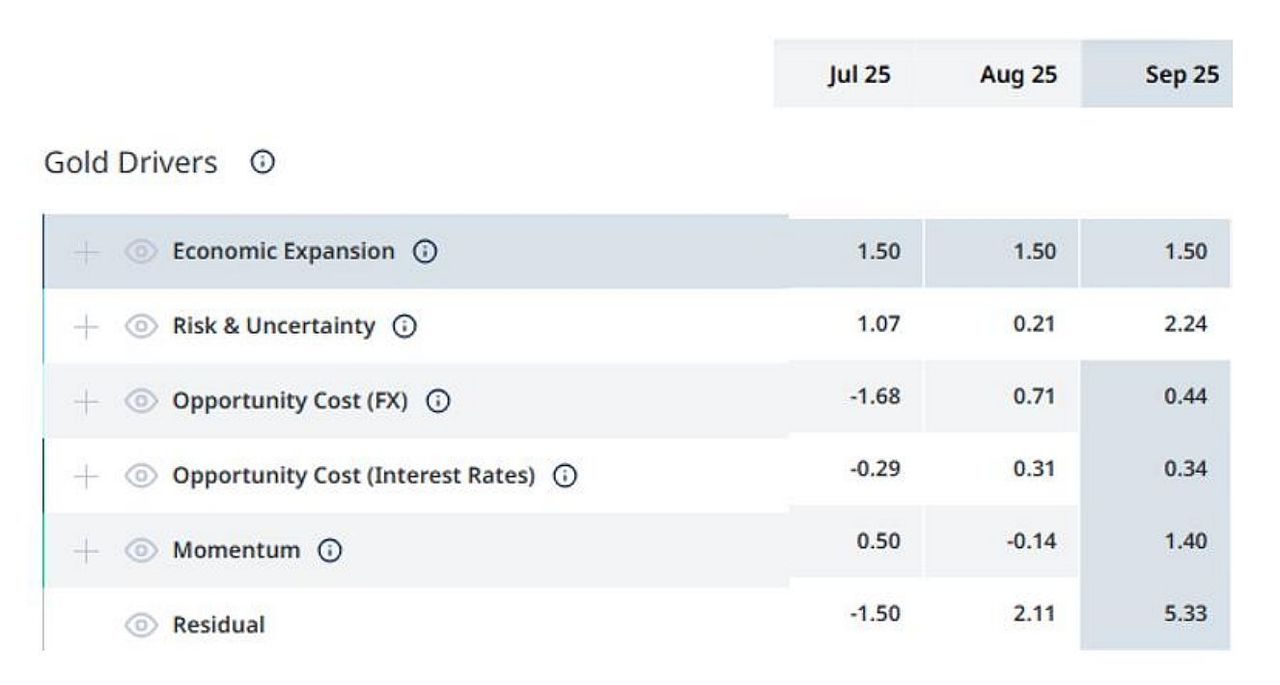1280x685 pixels.
Task: Click Risk & Uncertainty info icon
Action: (x=404, y=326)
